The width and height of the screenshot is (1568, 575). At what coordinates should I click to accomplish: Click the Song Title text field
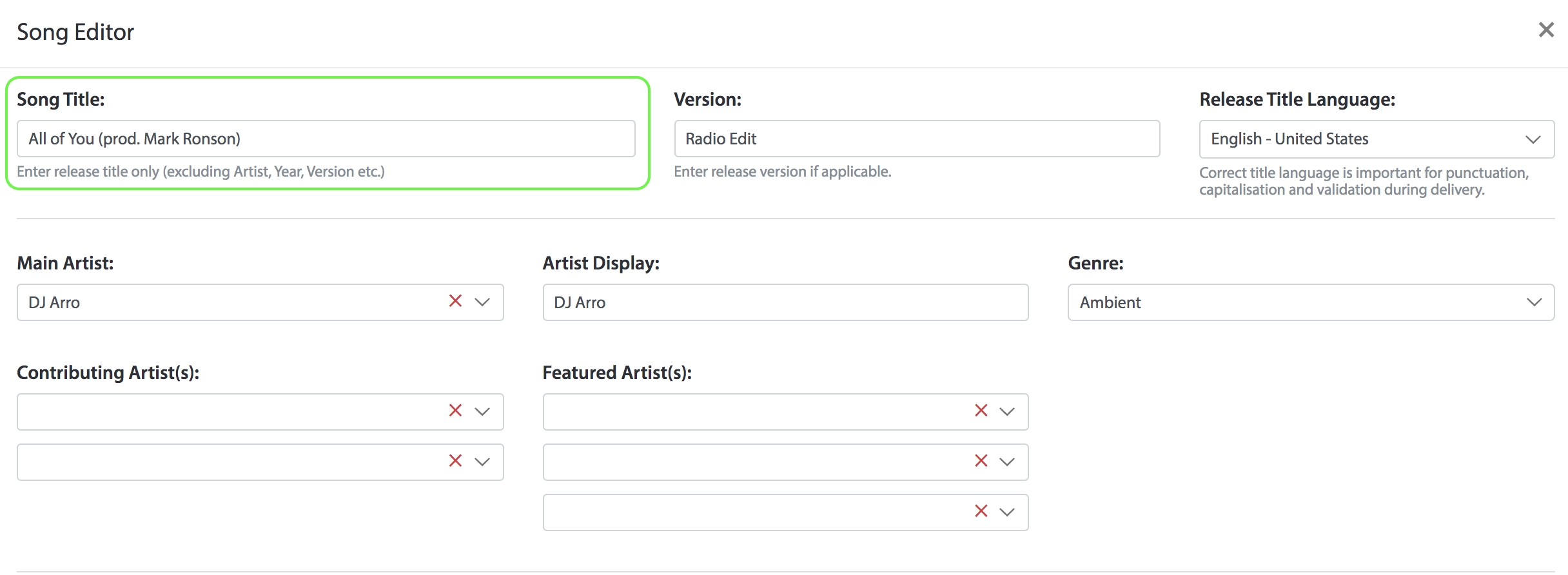pos(326,139)
